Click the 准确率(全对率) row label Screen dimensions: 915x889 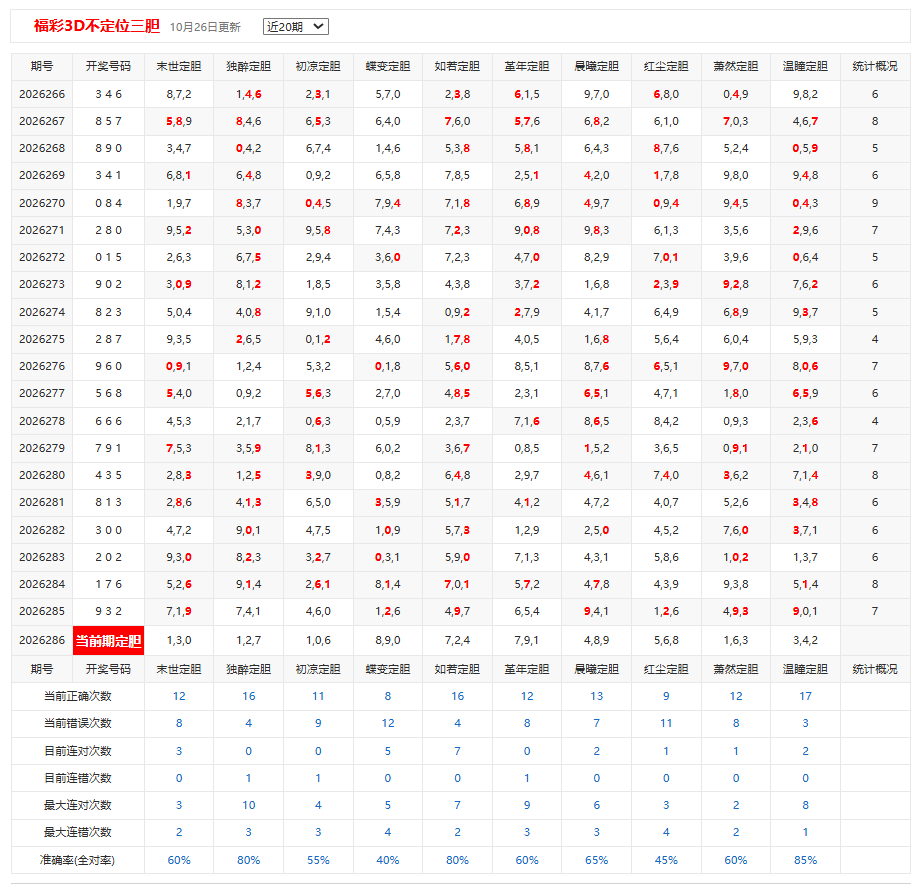pos(78,860)
